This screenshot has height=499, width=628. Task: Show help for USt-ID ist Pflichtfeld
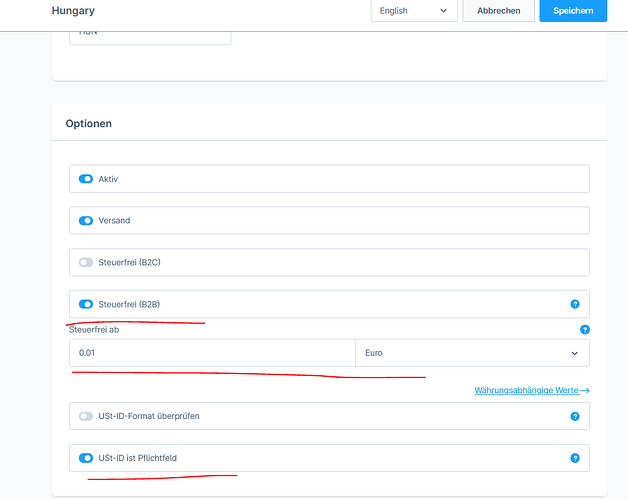575,458
